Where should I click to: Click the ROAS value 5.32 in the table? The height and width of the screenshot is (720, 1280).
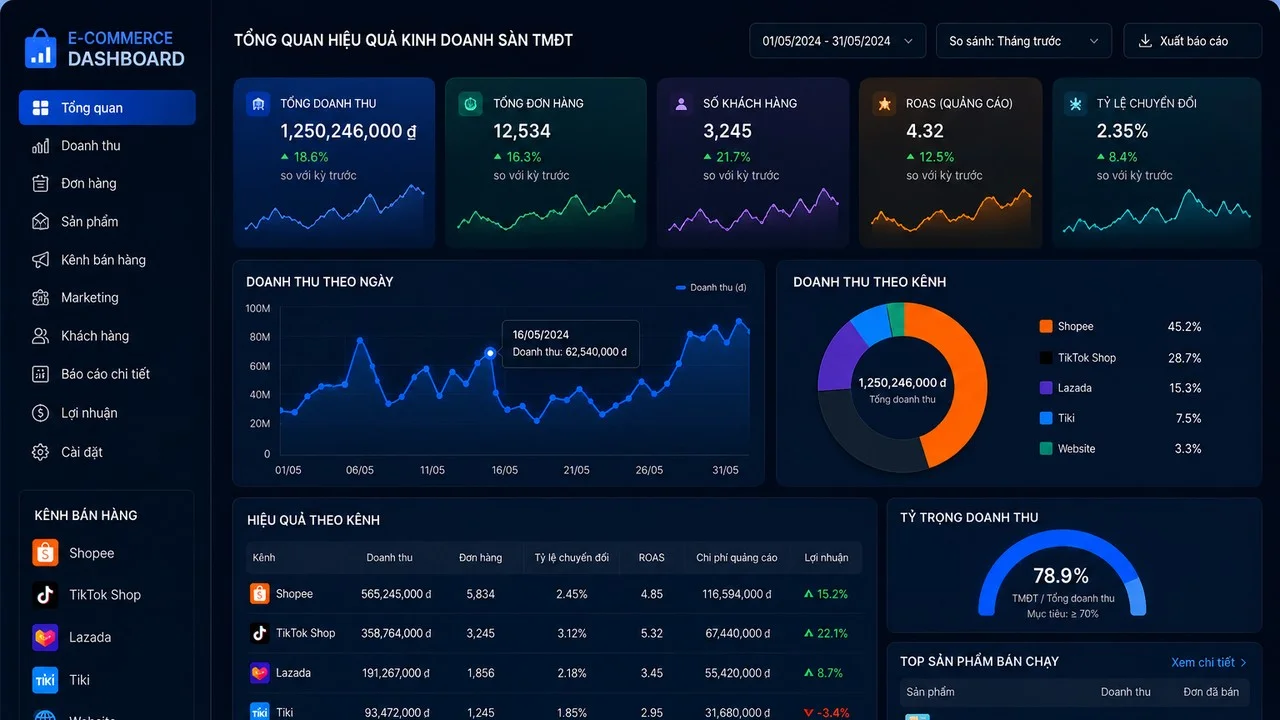point(651,633)
